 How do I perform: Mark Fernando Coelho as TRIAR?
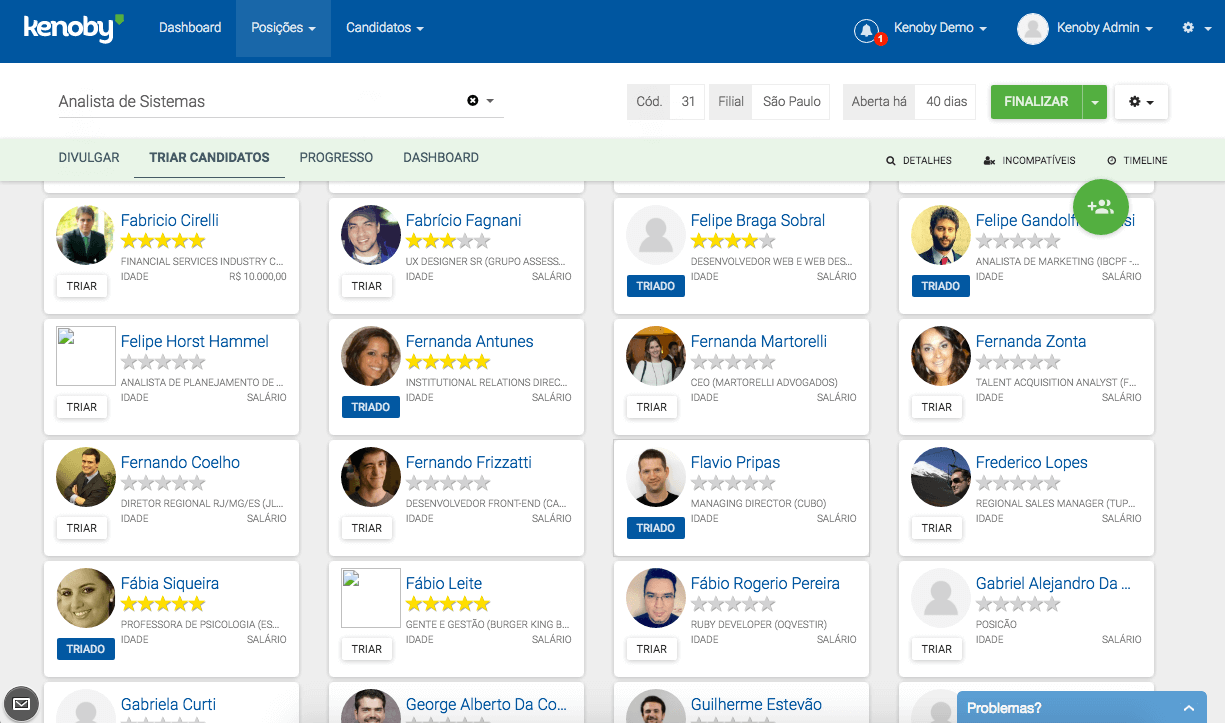point(82,528)
